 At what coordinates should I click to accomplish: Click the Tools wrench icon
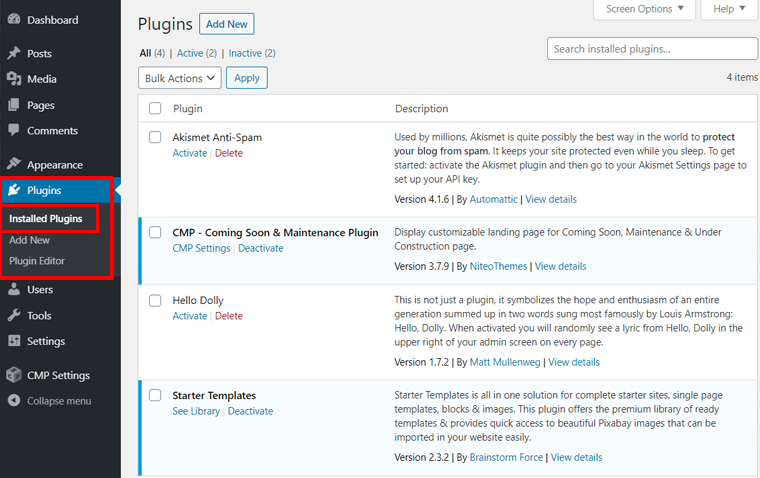[14, 316]
